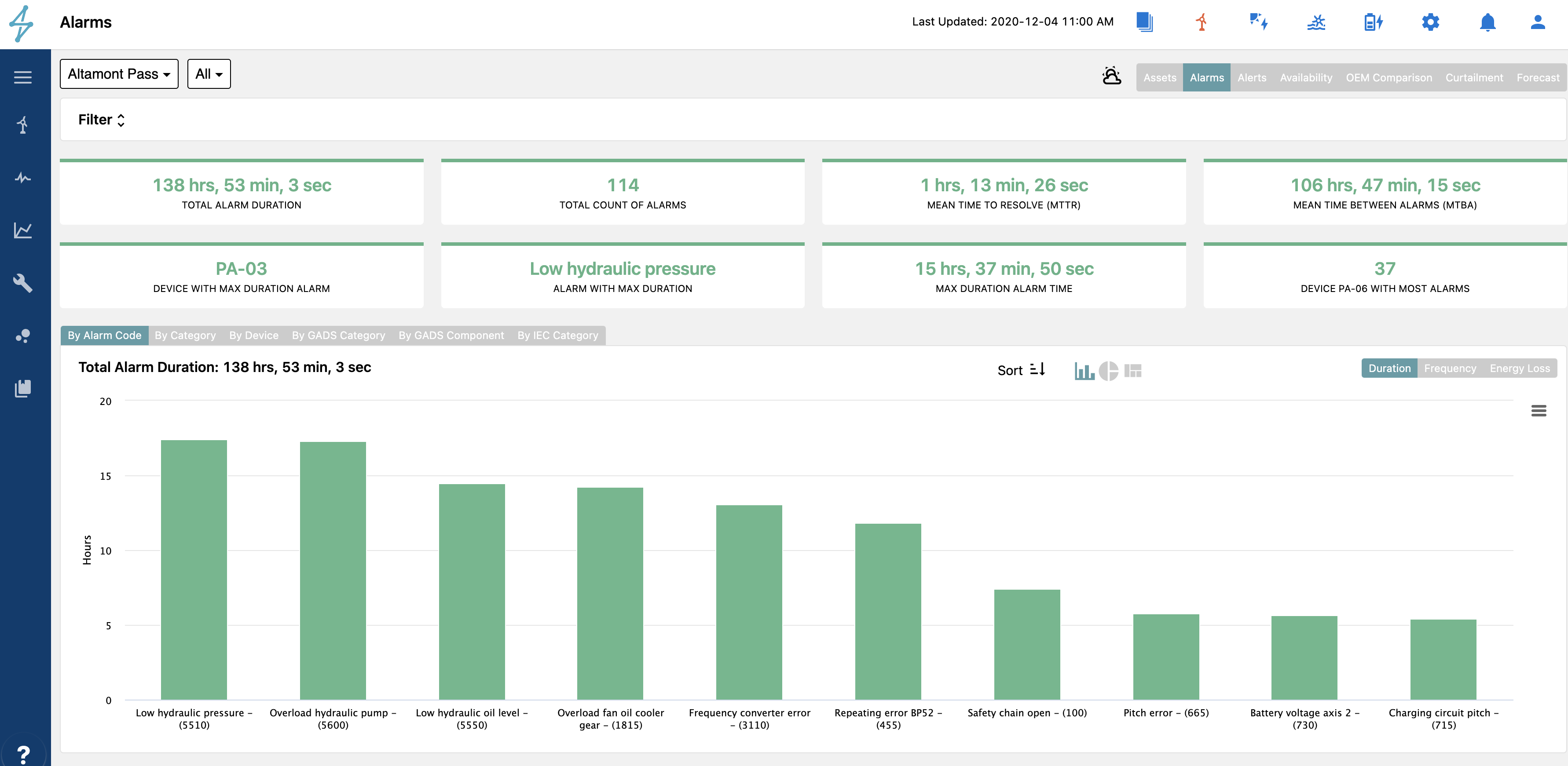
Task: Open the OEM Comparison tab
Action: (1388, 77)
